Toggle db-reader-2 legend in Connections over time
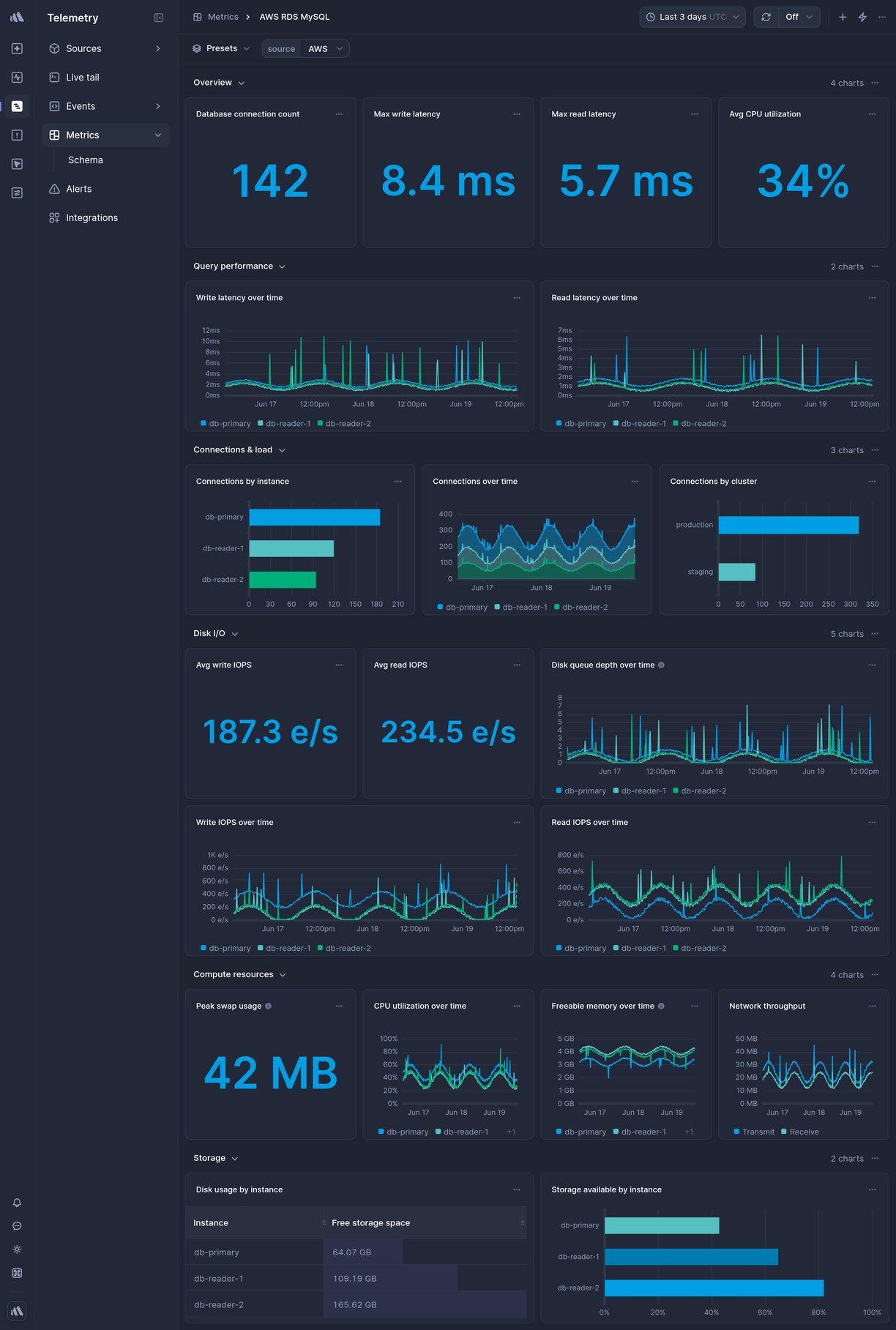The width and height of the screenshot is (896, 1330). tap(581, 608)
